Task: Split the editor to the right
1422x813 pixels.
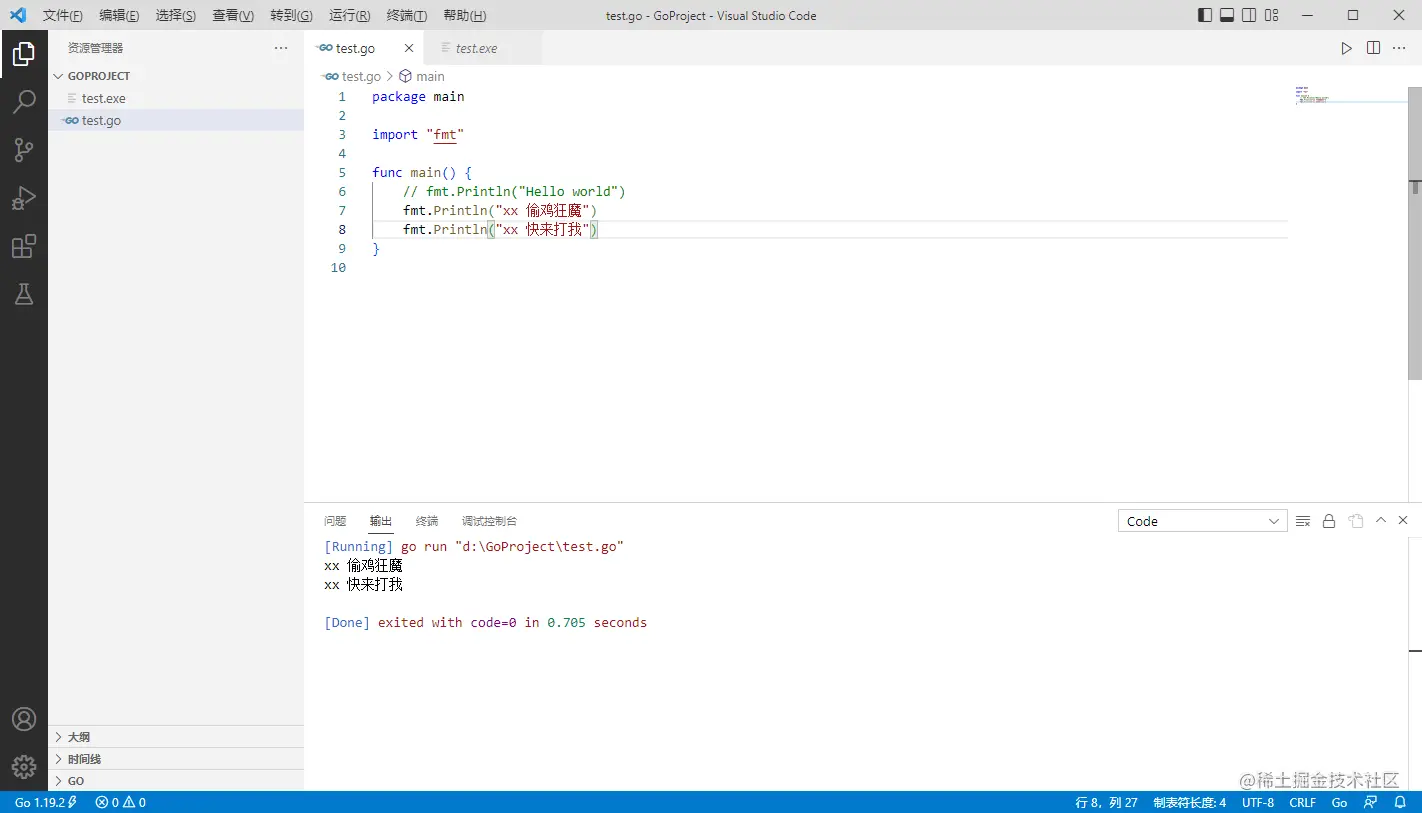Action: point(1373,48)
